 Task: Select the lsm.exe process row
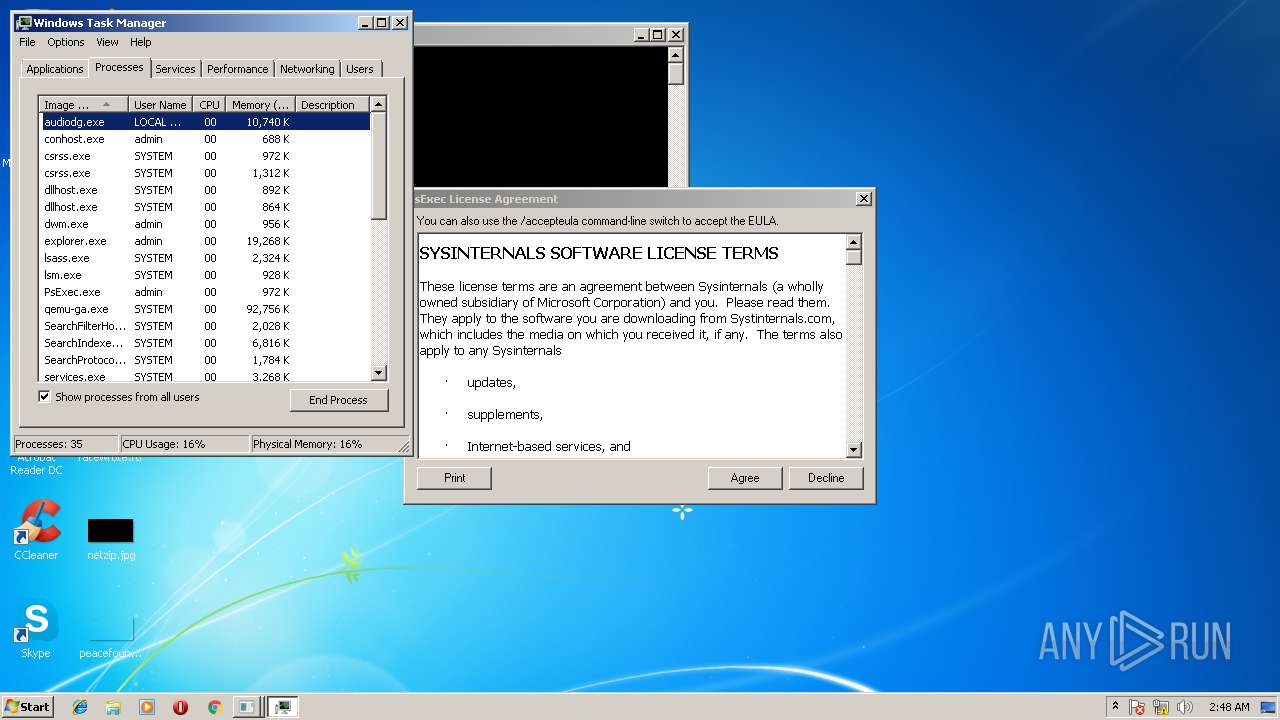[x=205, y=275]
